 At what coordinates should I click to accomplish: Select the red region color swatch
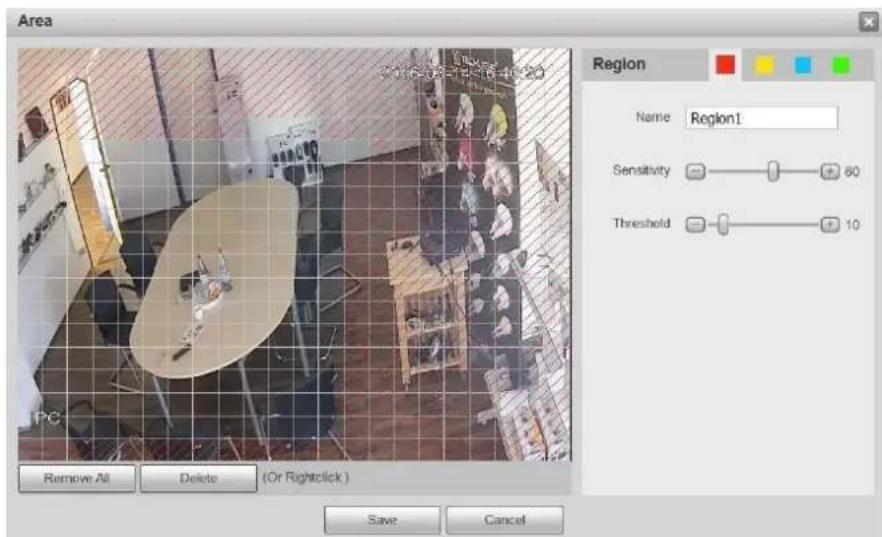click(x=725, y=65)
